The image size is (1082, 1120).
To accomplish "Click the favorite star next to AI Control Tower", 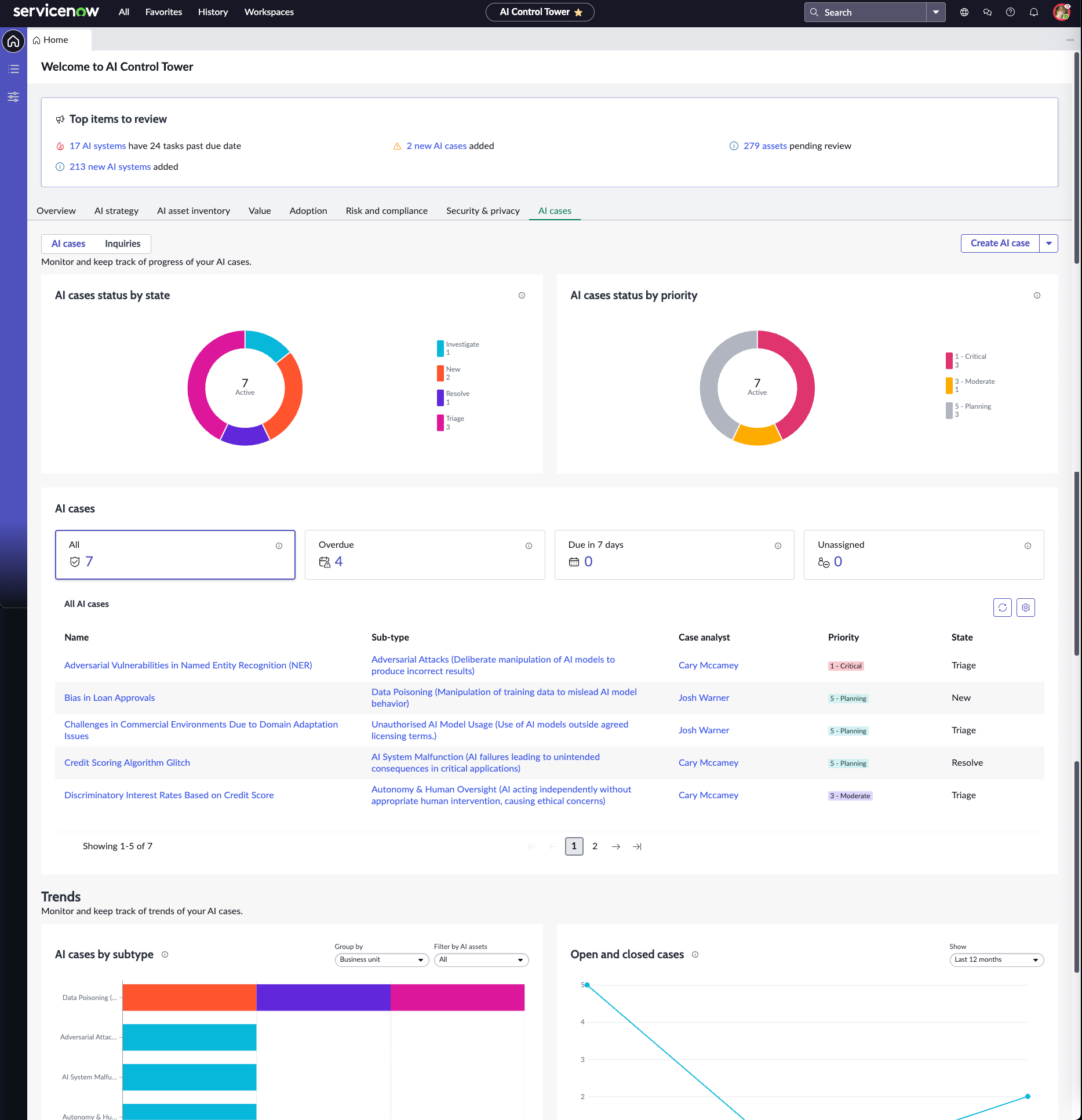I will 578,12.
